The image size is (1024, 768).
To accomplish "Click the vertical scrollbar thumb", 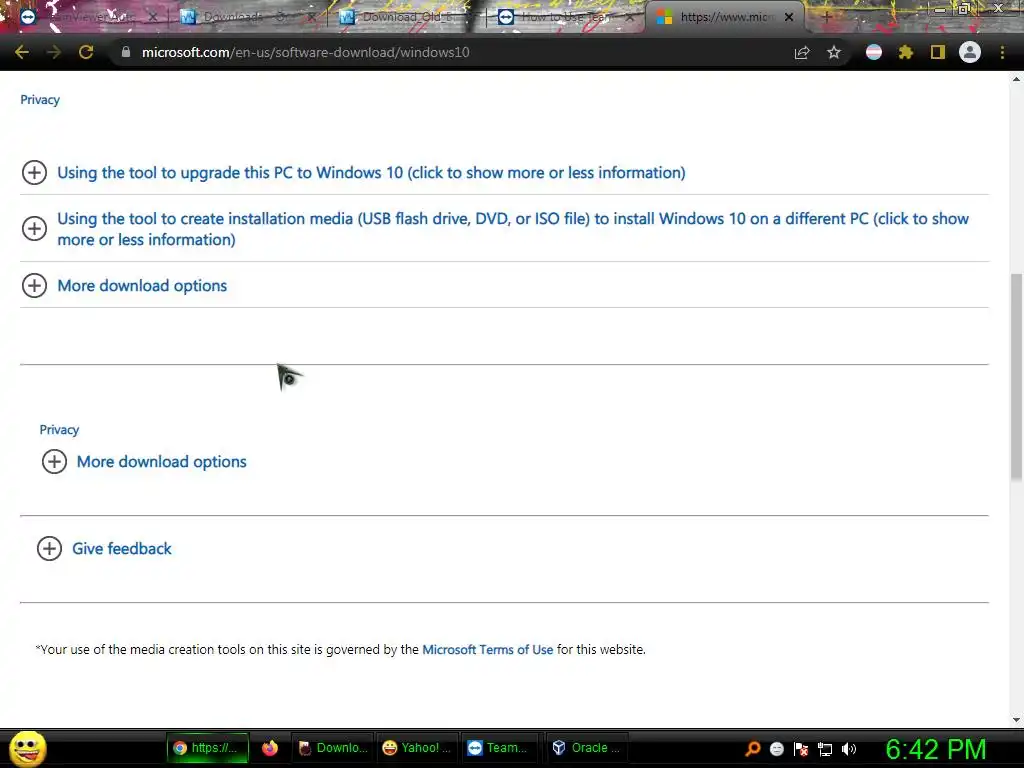I will click(x=1016, y=377).
